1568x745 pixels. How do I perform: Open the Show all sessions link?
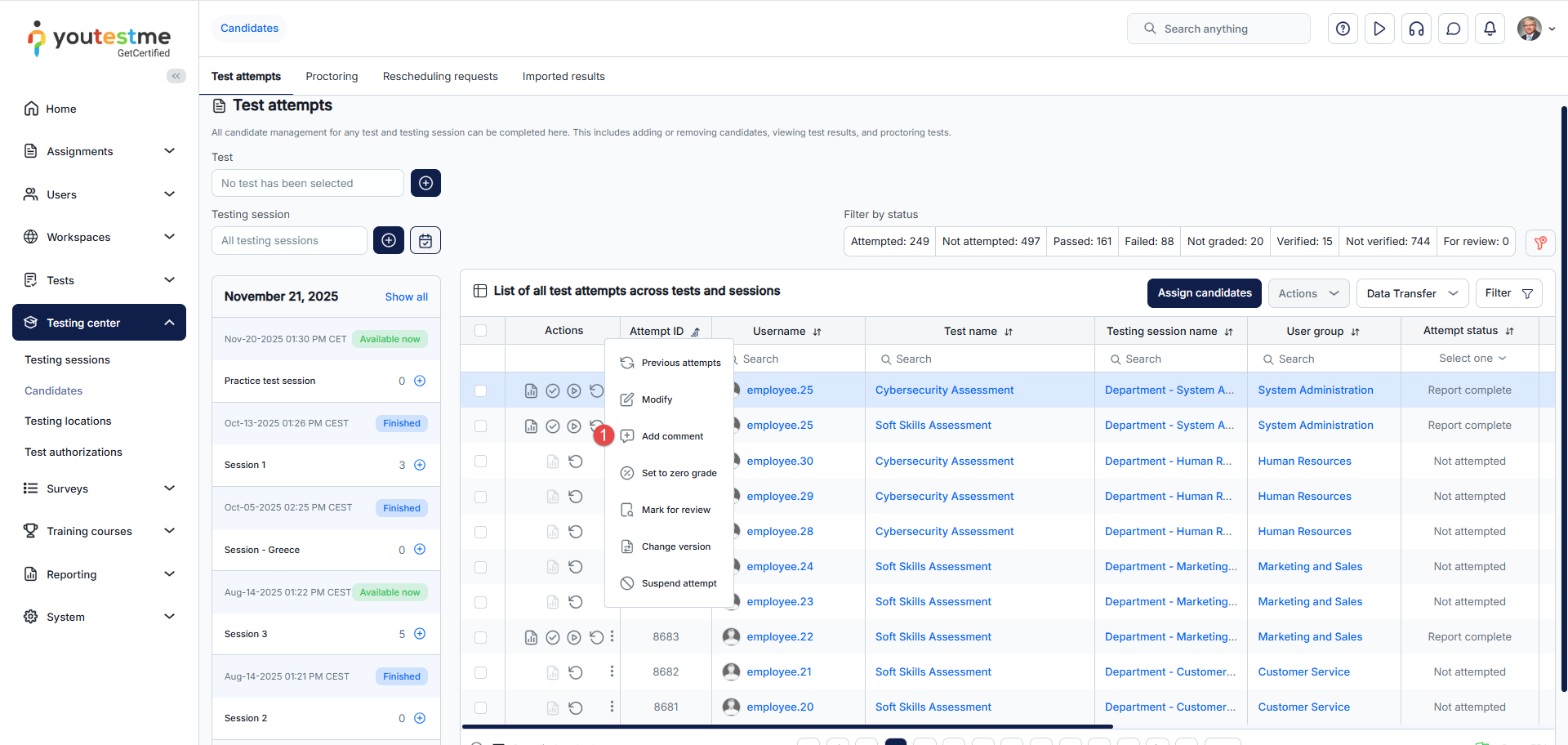[406, 297]
